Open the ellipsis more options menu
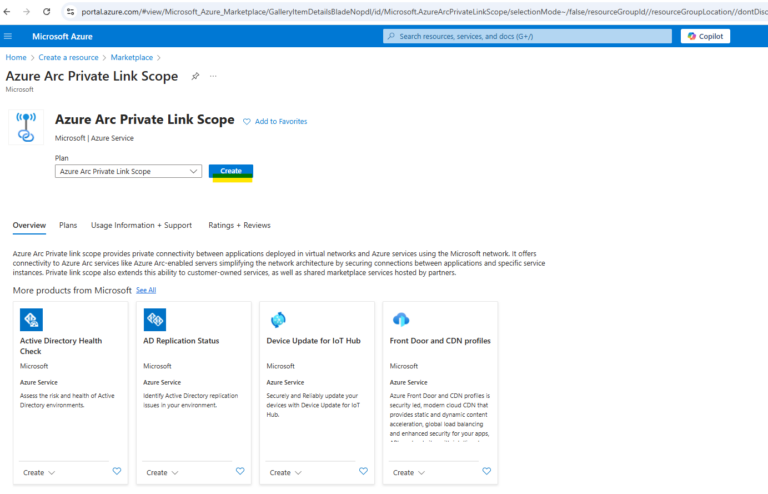The height and width of the screenshot is (494, 768). 213,76
